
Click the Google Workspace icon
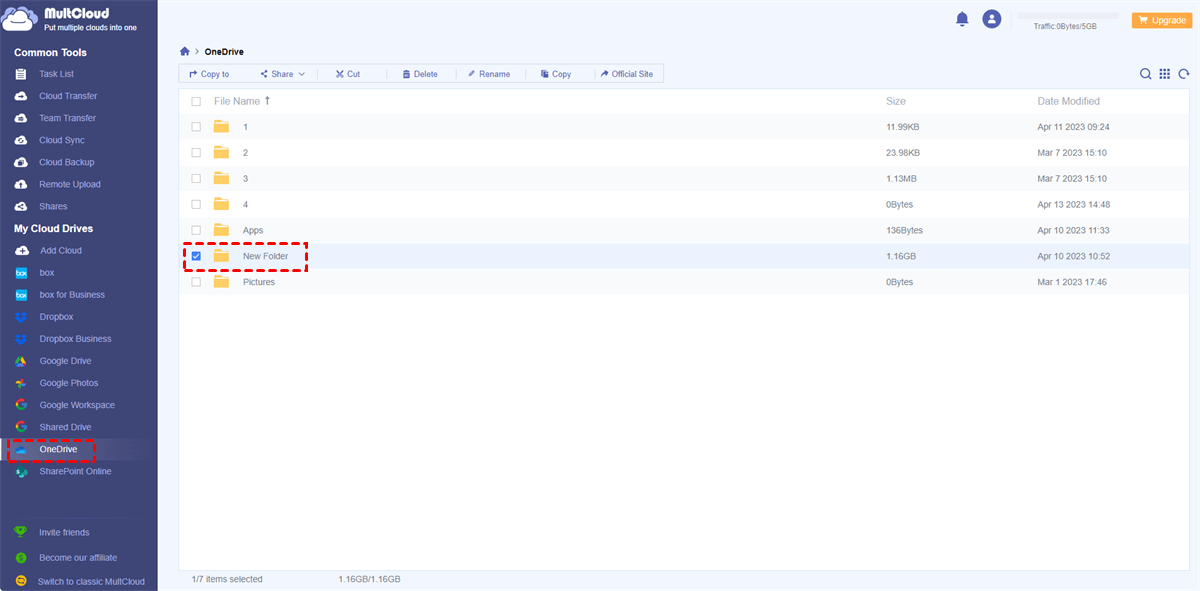coord(21,405)
